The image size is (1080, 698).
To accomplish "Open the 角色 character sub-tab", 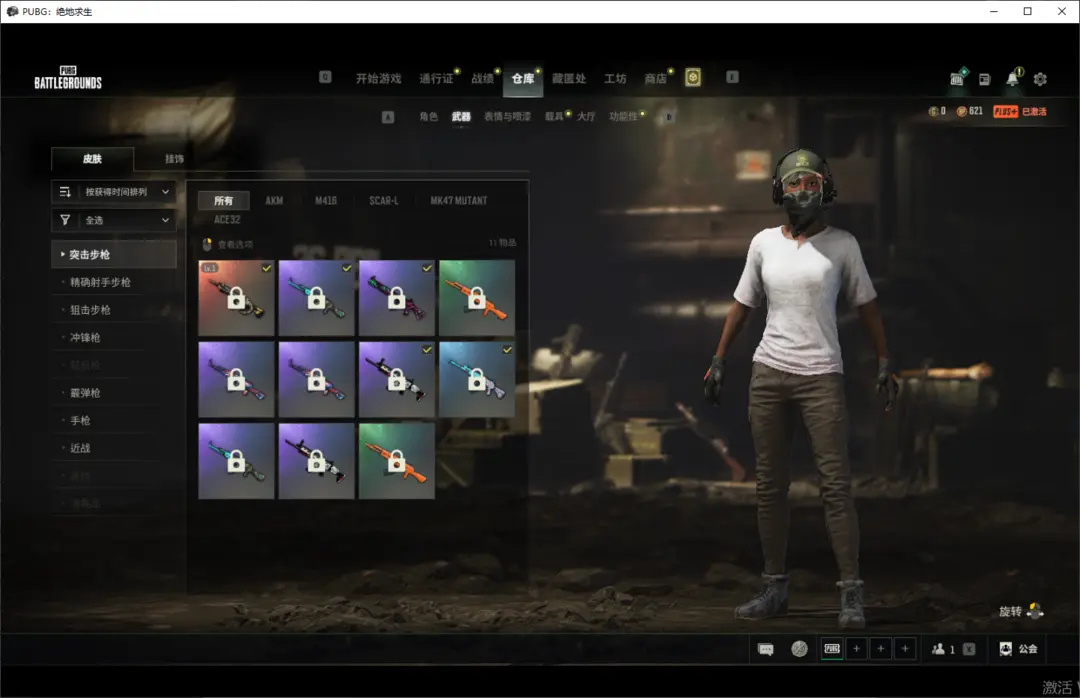I will [x=428, y=117].
